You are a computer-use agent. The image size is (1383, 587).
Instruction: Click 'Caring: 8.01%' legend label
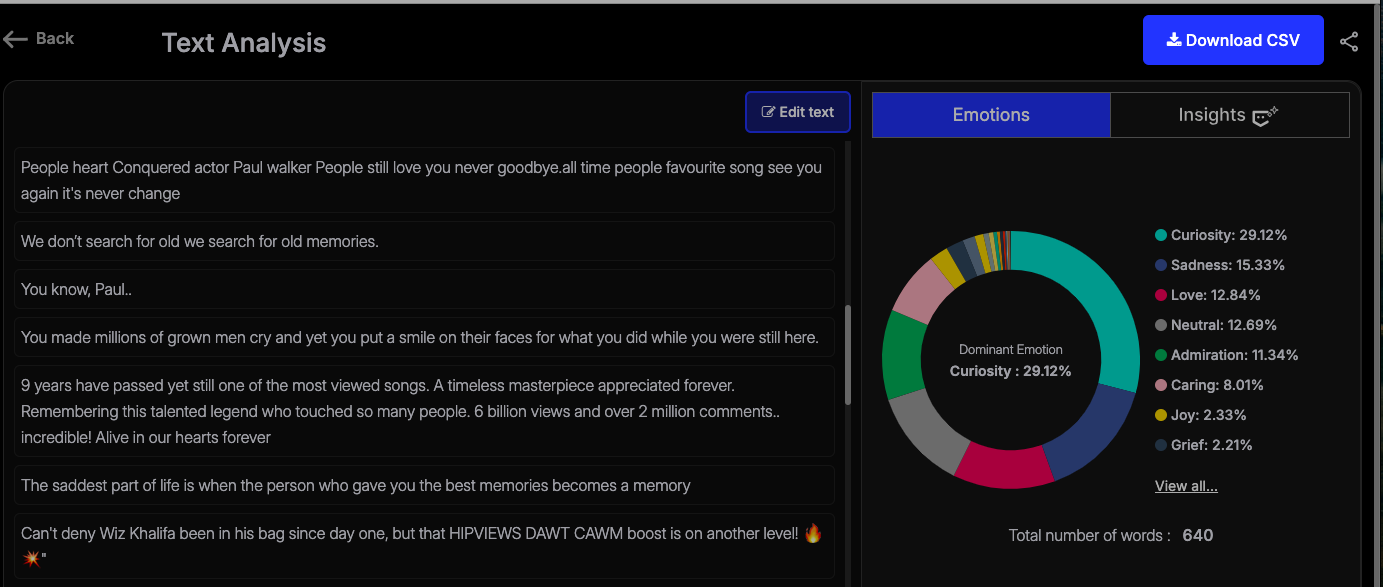coord(1218,385)
